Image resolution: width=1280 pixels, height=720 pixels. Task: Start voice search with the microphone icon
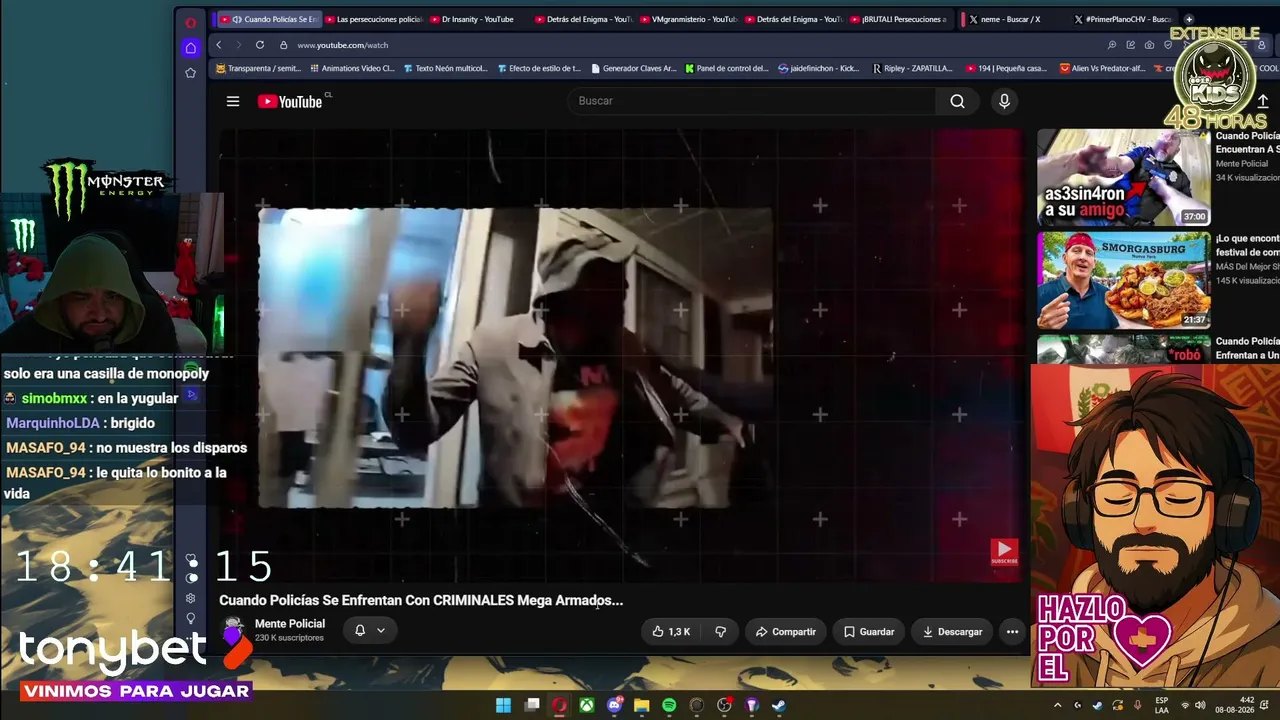tap(1004, 101)
